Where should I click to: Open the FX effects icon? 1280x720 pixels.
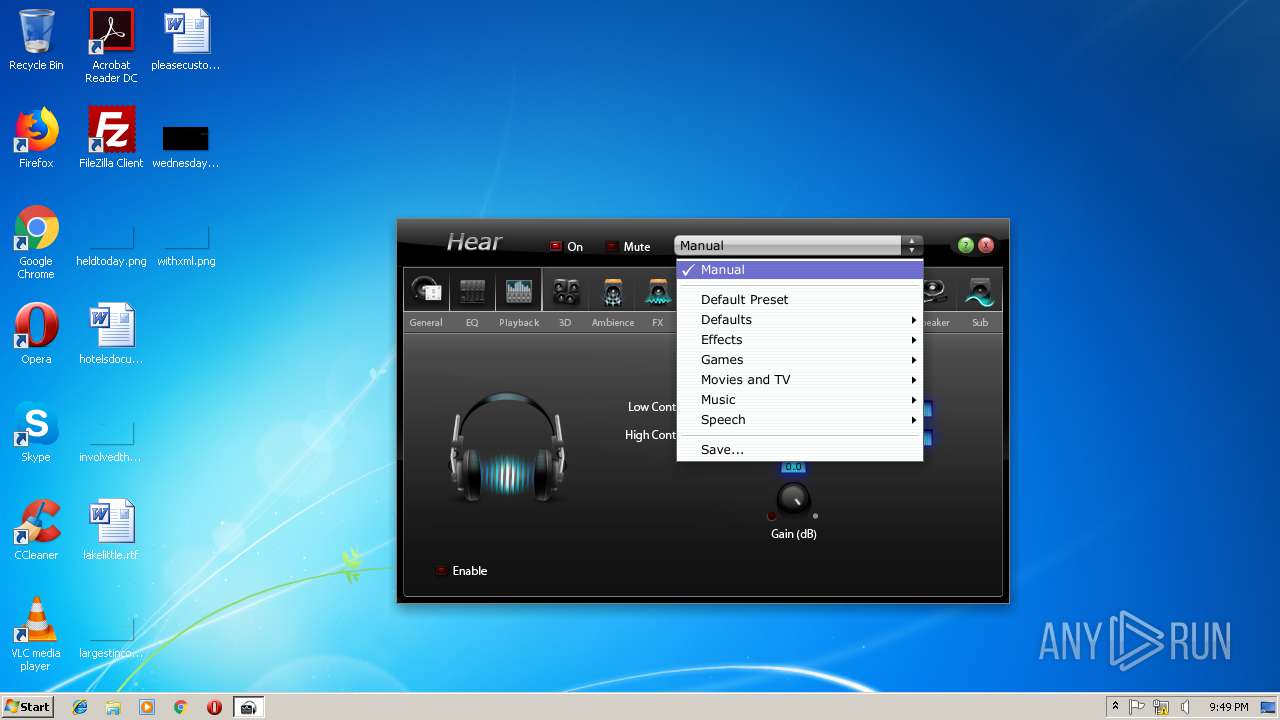tap(657, 291)
